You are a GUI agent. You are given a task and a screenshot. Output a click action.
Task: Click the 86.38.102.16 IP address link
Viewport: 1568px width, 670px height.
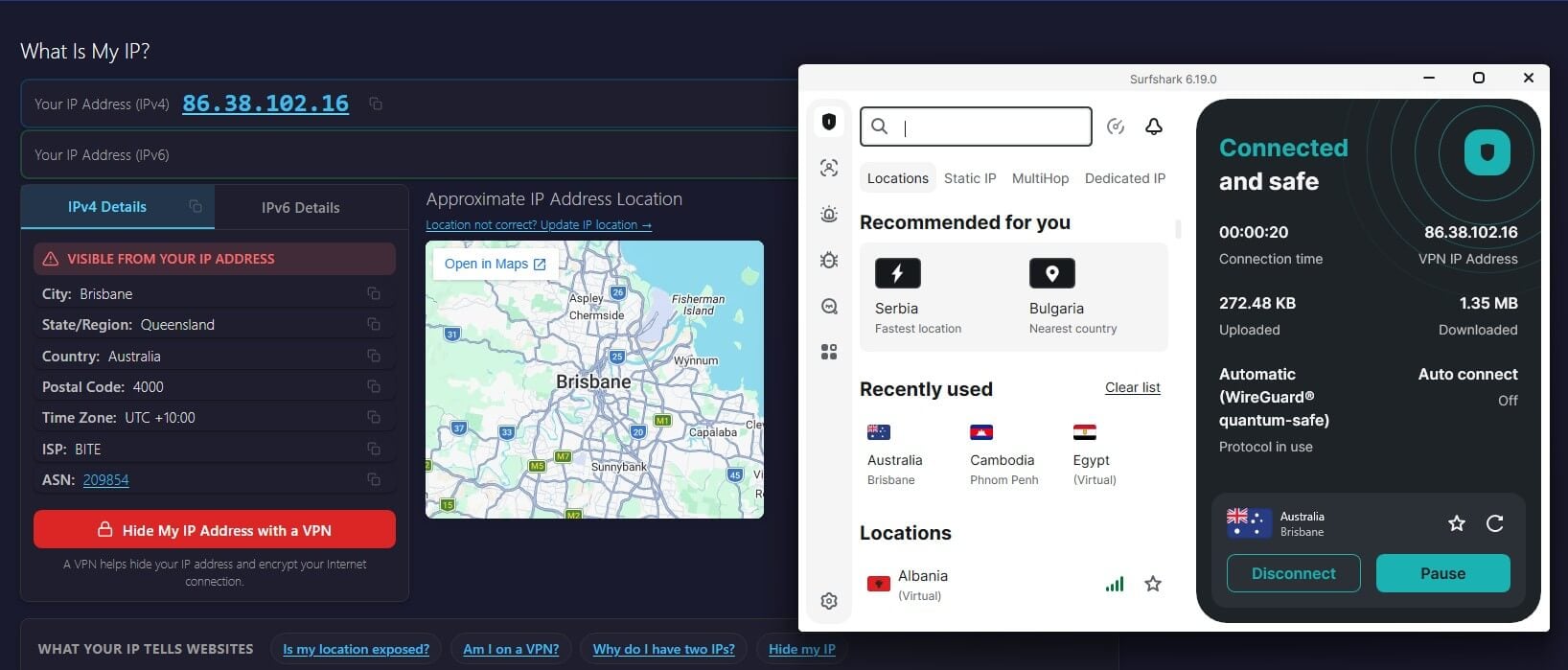(x=265, y=104)
